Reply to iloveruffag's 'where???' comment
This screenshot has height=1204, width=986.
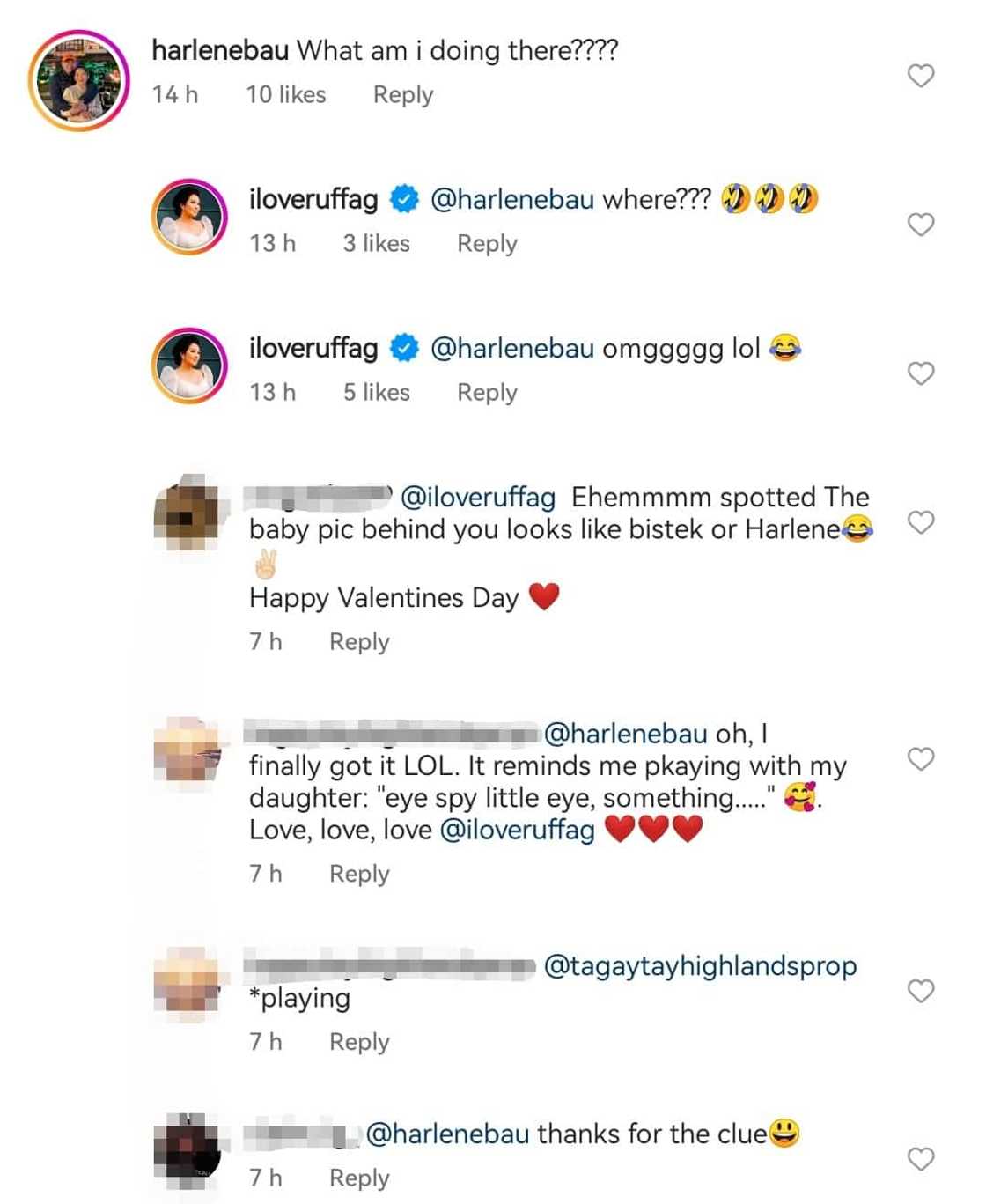coord(486,244)
